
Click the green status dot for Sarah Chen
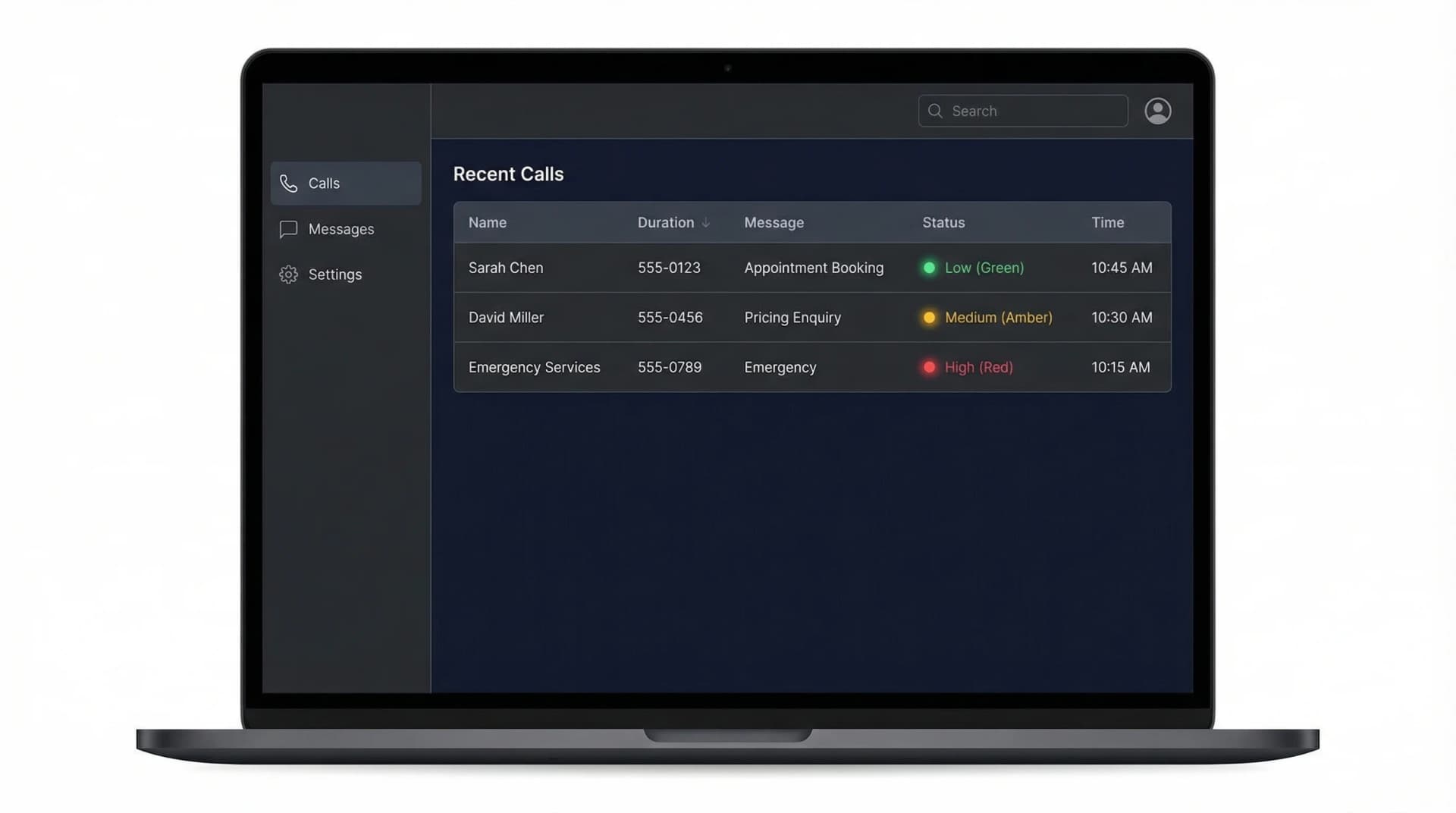click(x=929, y=268)
